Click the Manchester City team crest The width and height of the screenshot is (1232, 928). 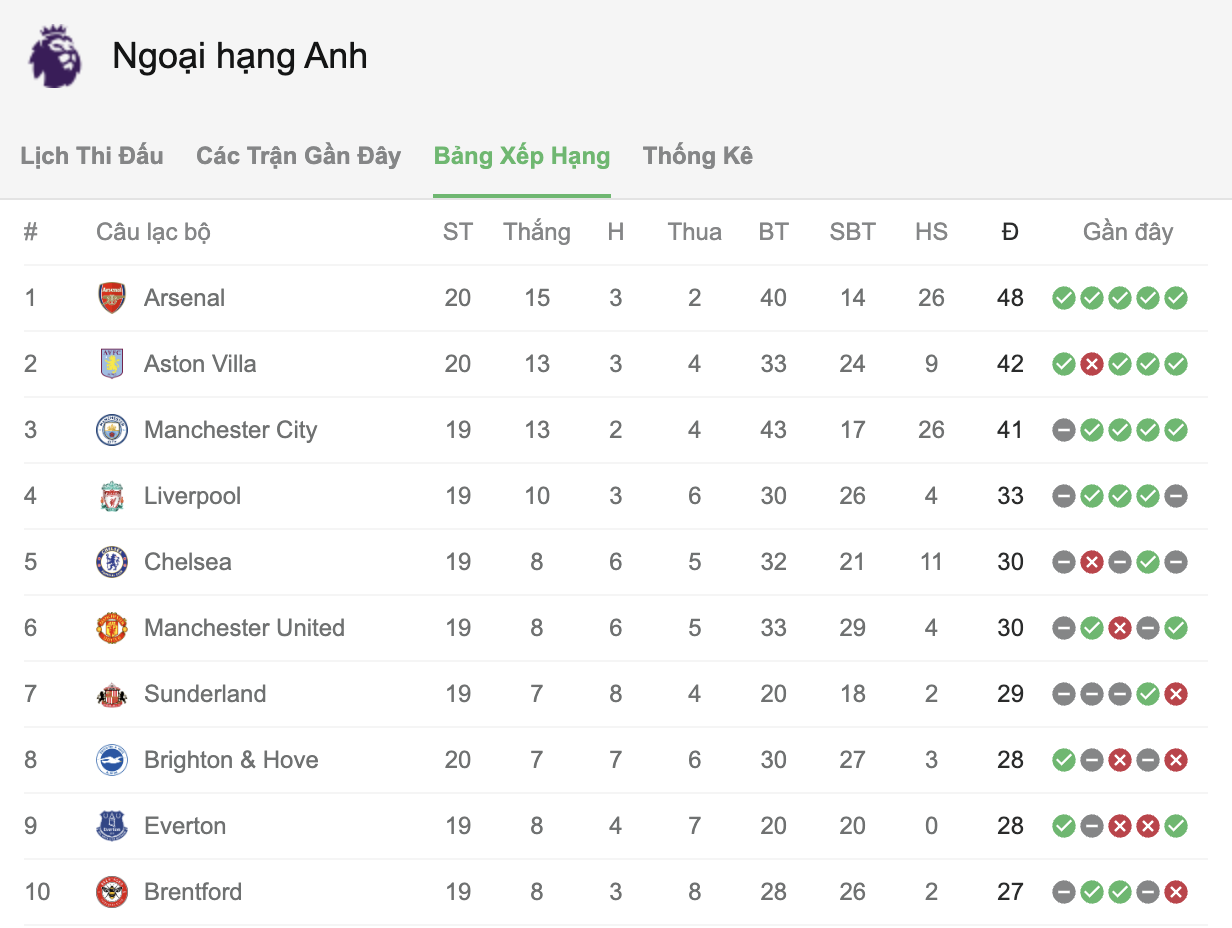point(111,430)
